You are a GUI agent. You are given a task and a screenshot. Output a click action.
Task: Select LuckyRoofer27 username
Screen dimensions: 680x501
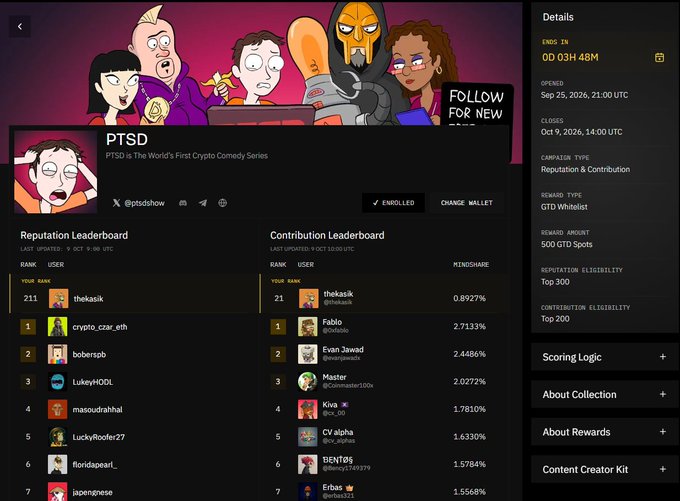pyautogui.click(x=98, y=437)
